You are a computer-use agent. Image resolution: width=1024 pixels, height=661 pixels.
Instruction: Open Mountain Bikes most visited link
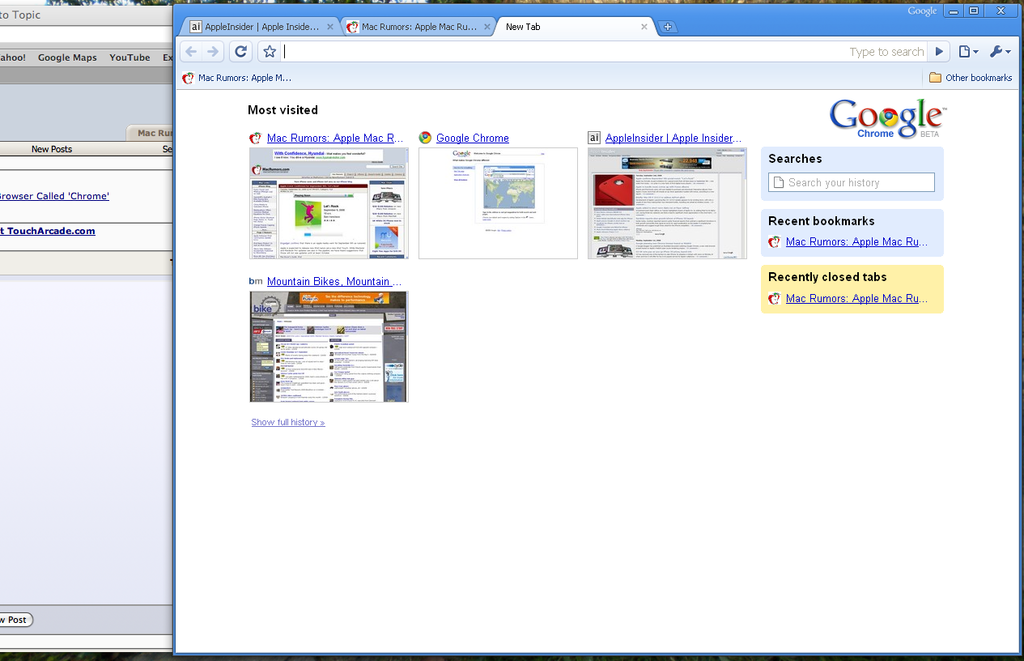click(x=334, y=282)
